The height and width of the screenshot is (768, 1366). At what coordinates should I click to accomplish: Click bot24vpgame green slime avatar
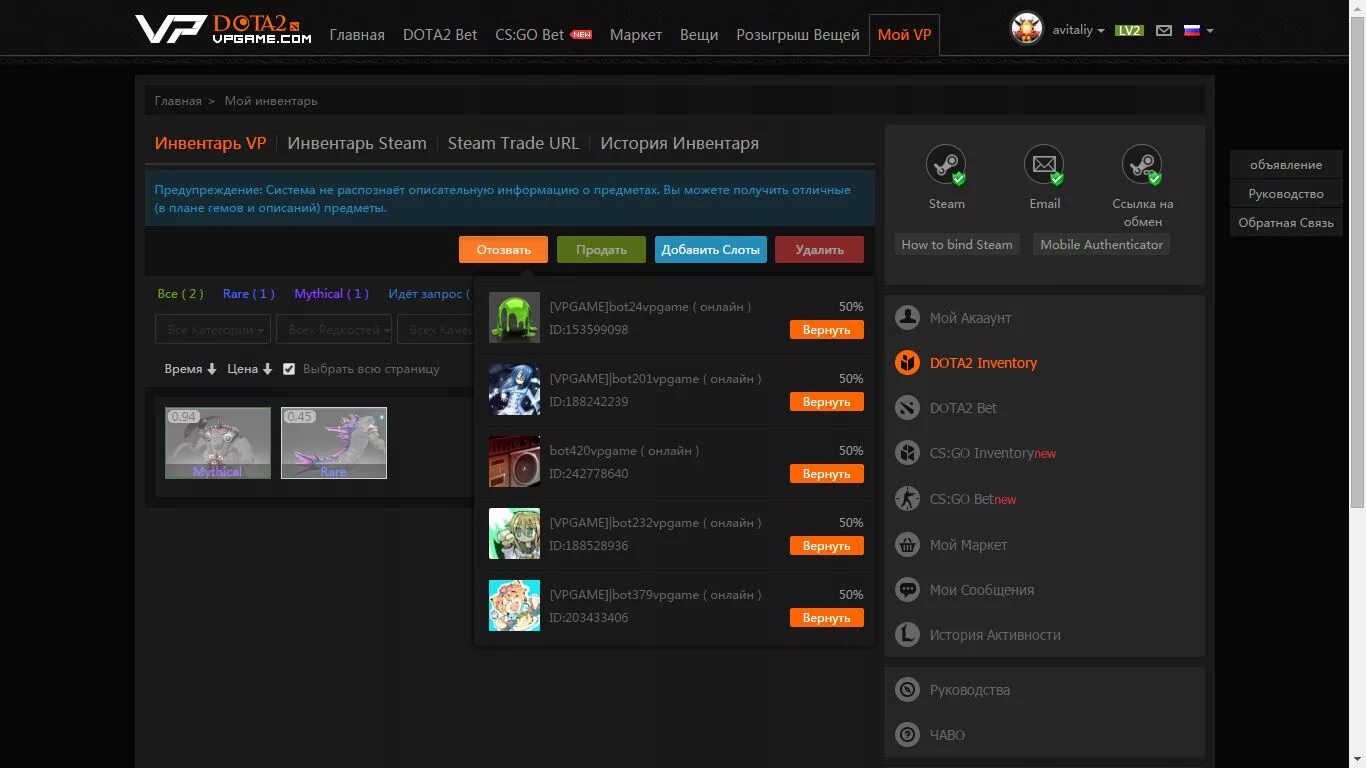point(514,318)
